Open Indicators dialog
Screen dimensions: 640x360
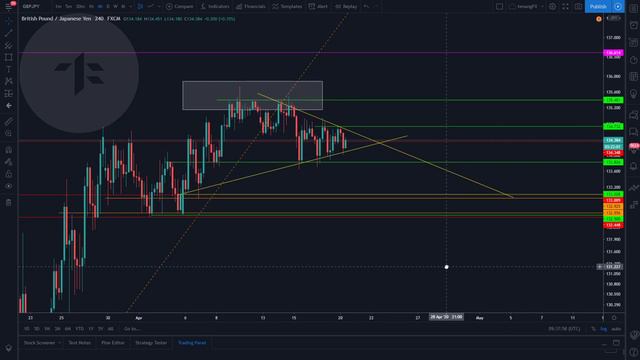pyautogui.click(x=215, y=7)
